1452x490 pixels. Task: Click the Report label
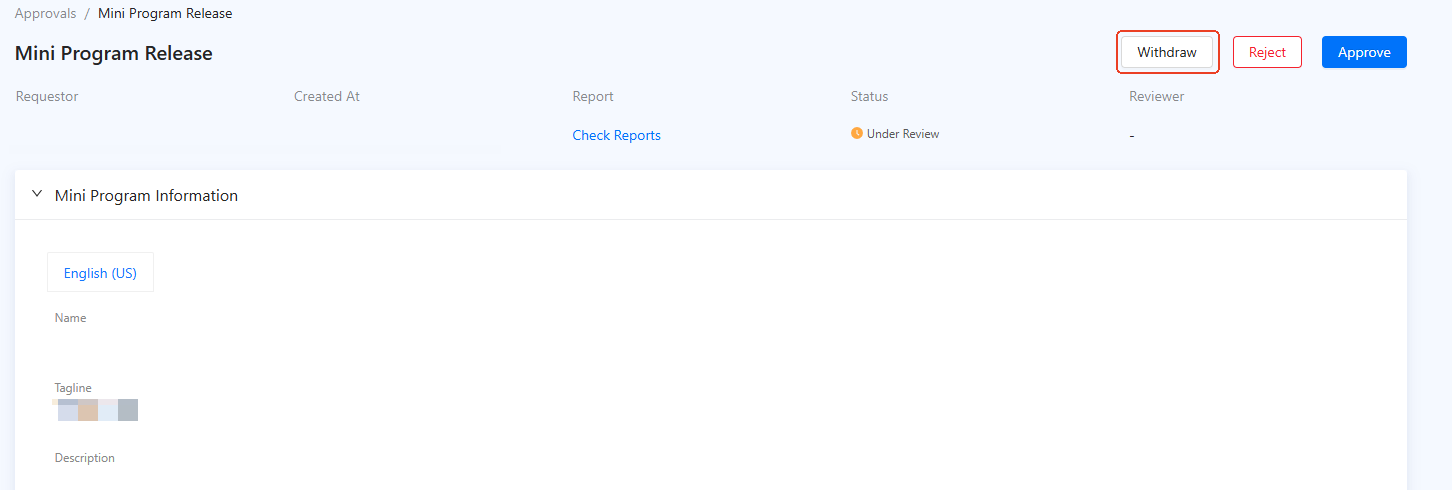click(x=593, y=97)
